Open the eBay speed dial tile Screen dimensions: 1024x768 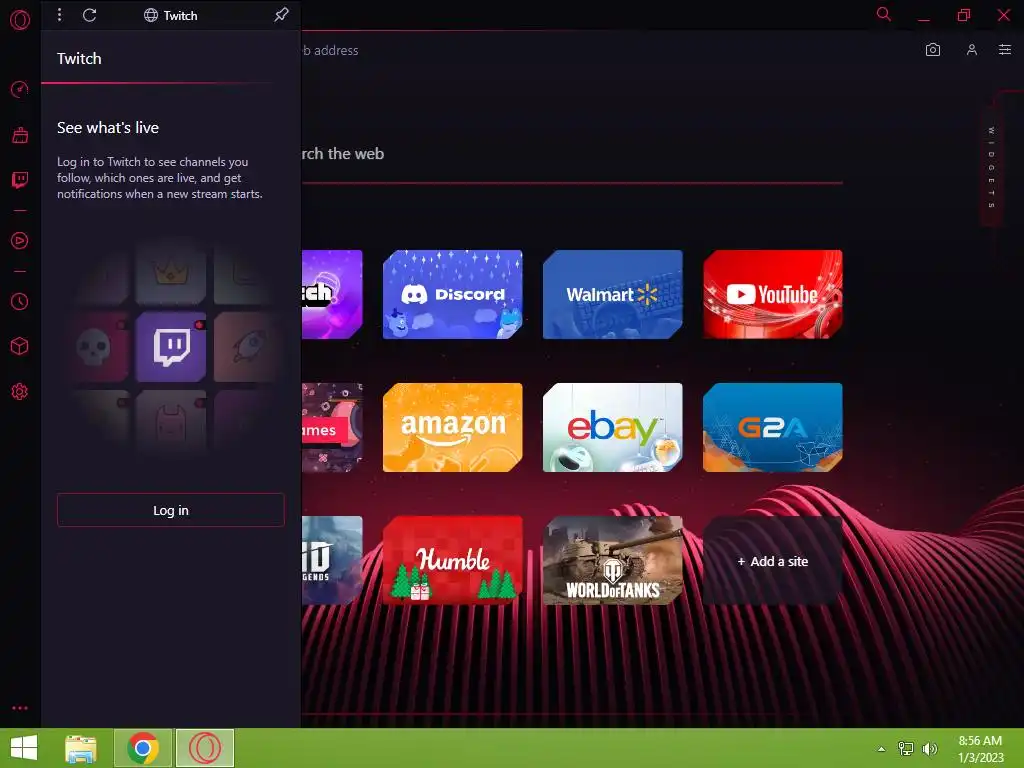(x=613, y=428)
